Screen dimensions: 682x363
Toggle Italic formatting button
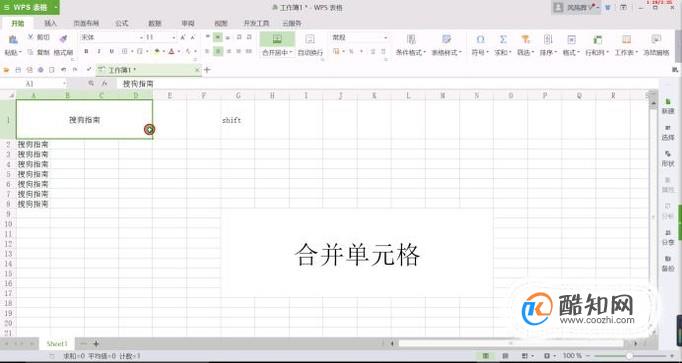(x=99, y=51)
